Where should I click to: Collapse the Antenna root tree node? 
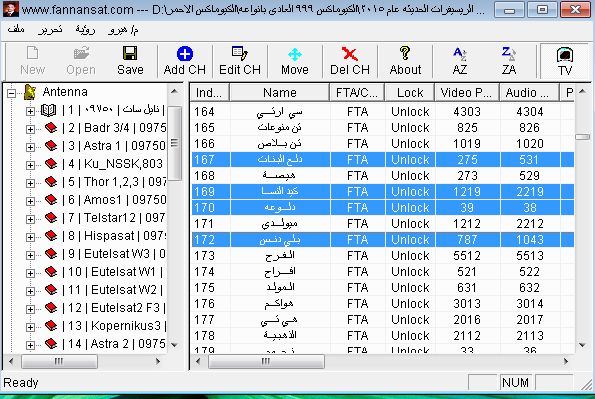(12, 93)
